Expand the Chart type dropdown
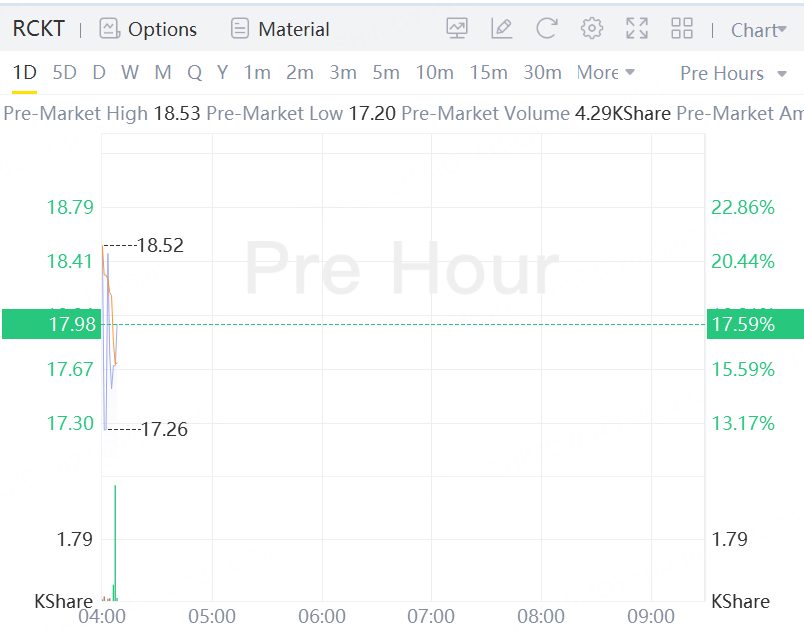Screen dimensions: 804x631 pos(758,30)
